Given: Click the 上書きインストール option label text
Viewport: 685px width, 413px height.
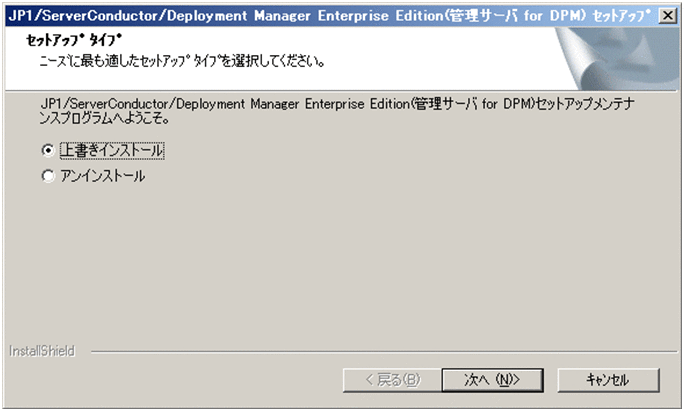Looking at the screenshot, I should click(x=111, y=150).
